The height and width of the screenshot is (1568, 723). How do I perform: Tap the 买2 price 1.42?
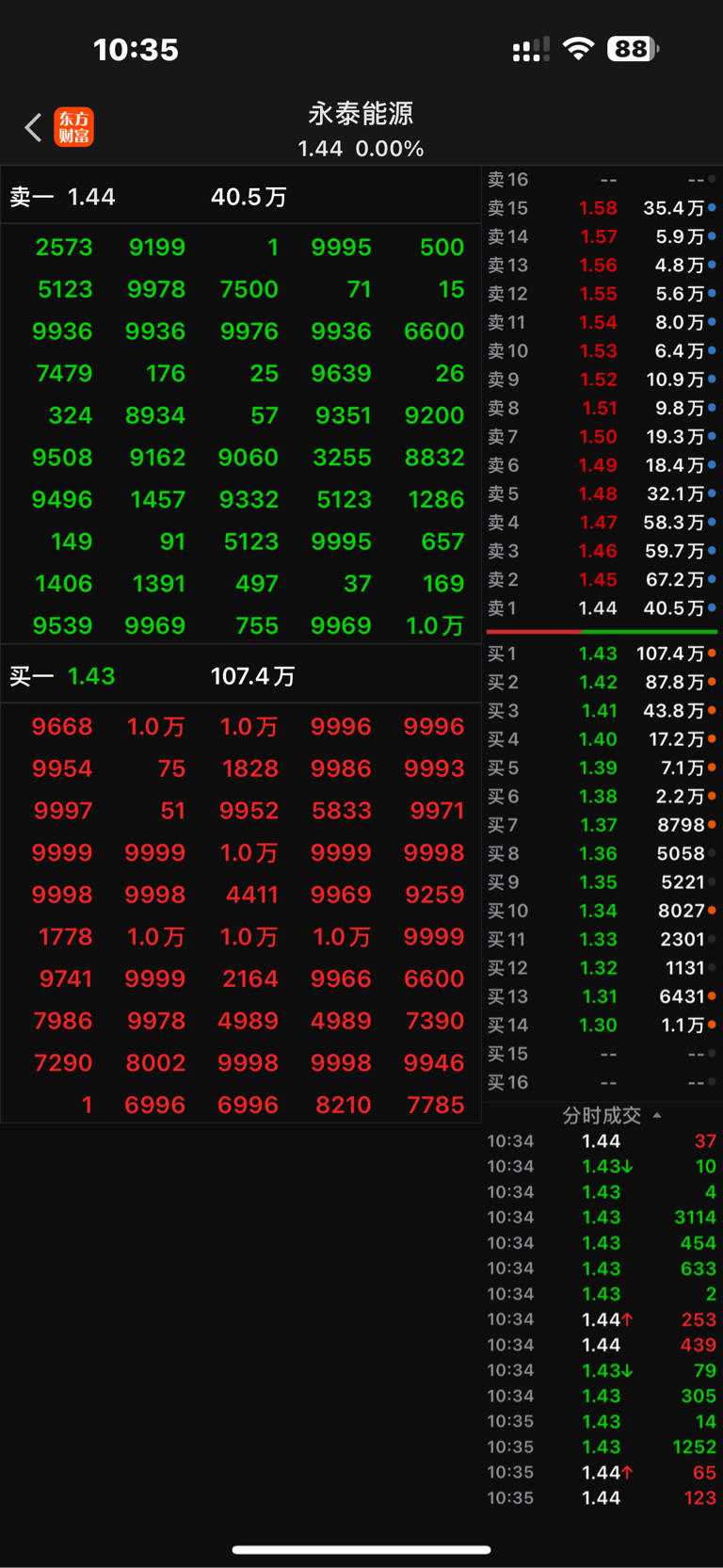pyautogui.click(x=598, y=682)
